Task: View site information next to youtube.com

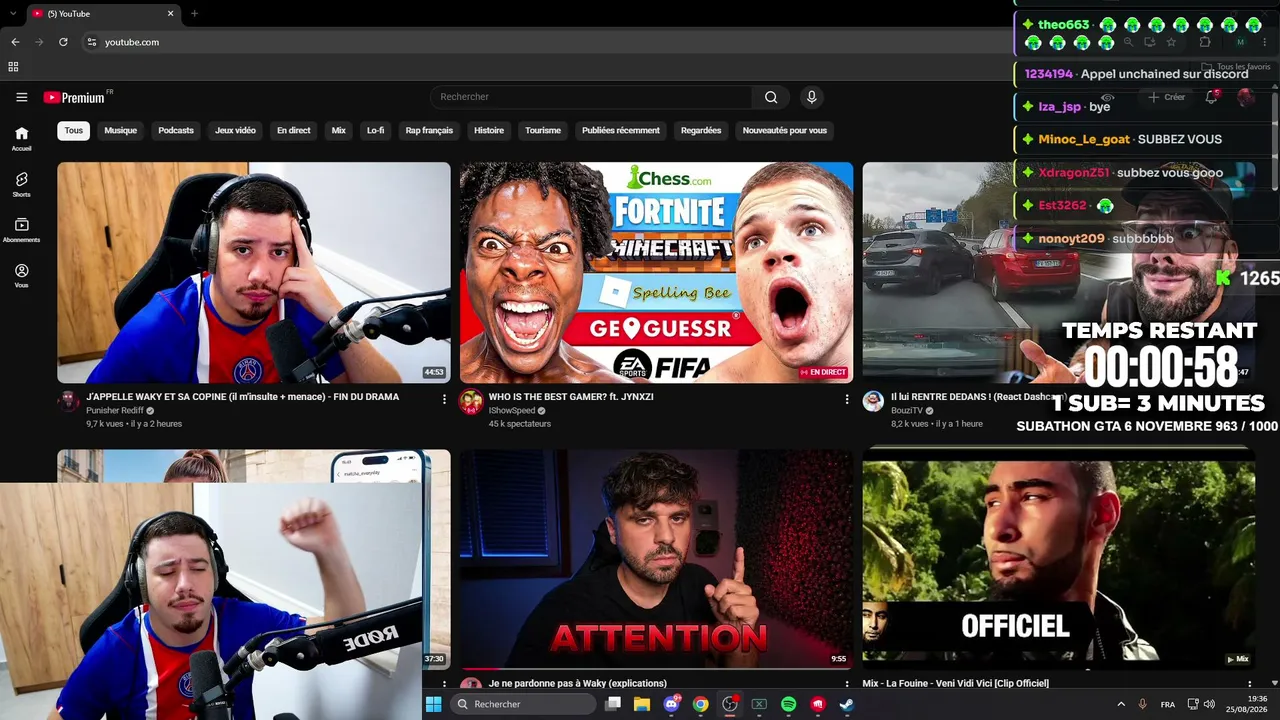Action: 91,42
